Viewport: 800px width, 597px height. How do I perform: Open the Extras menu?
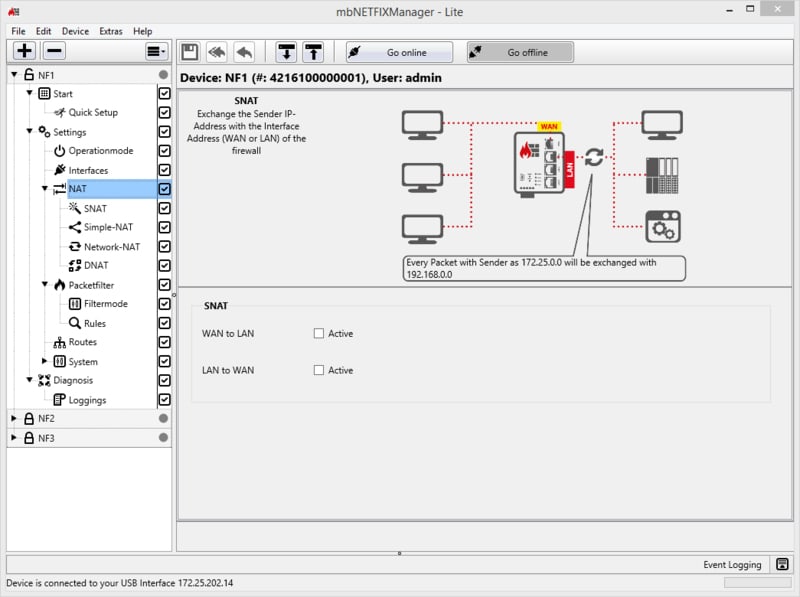click(111, 31)
